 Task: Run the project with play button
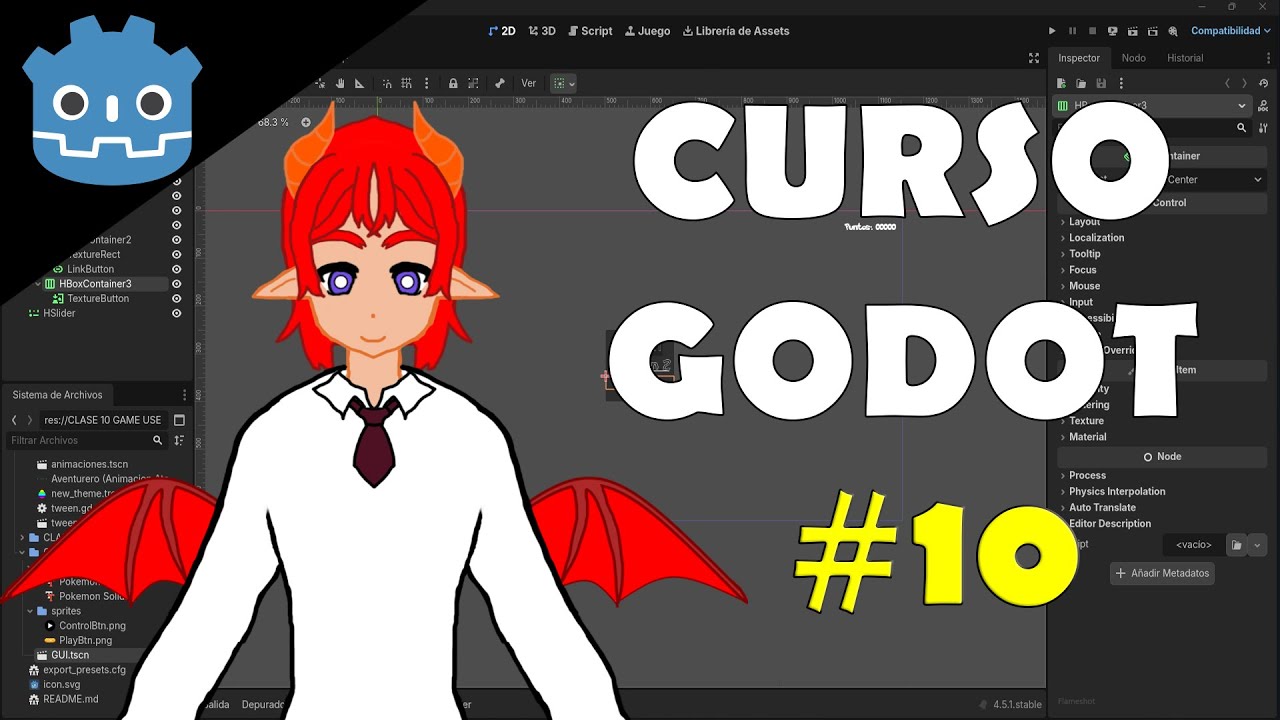pos(1052,31)
